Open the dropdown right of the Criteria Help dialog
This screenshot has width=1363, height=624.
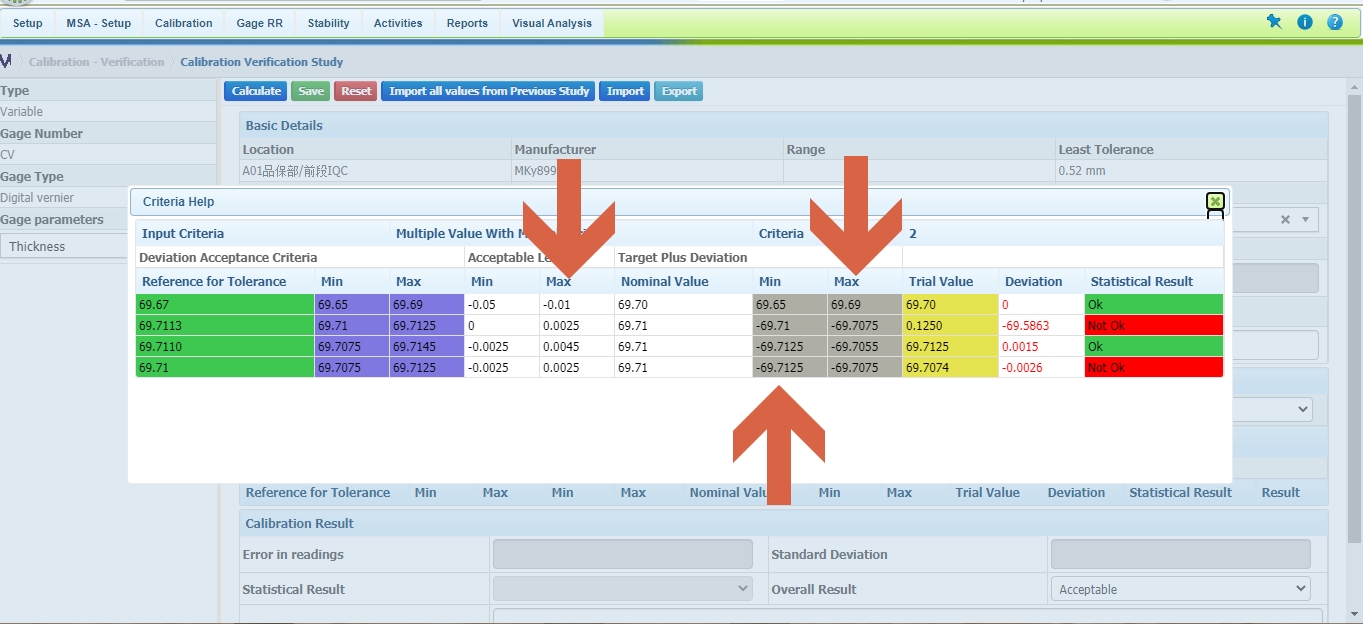tap(1273, 409)
